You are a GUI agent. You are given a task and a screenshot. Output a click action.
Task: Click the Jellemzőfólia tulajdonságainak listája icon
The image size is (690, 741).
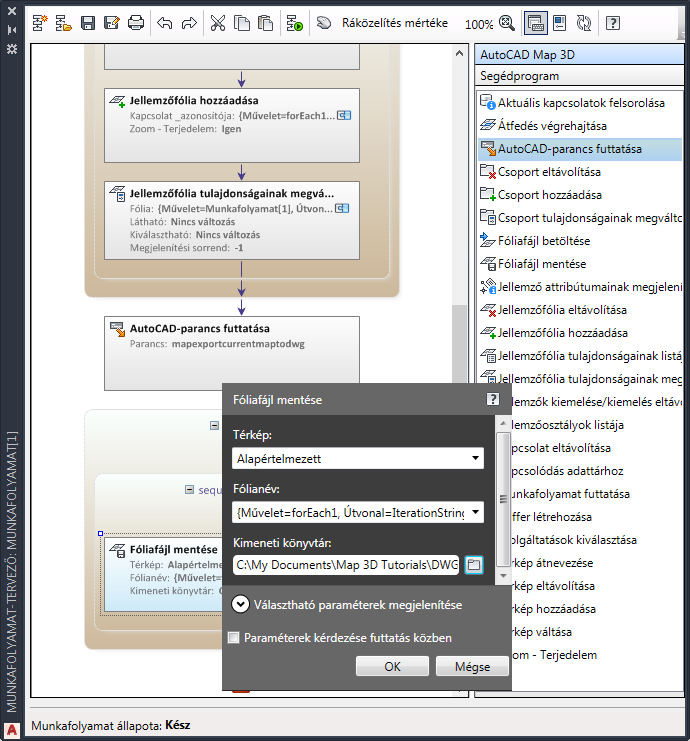[488, 355]
